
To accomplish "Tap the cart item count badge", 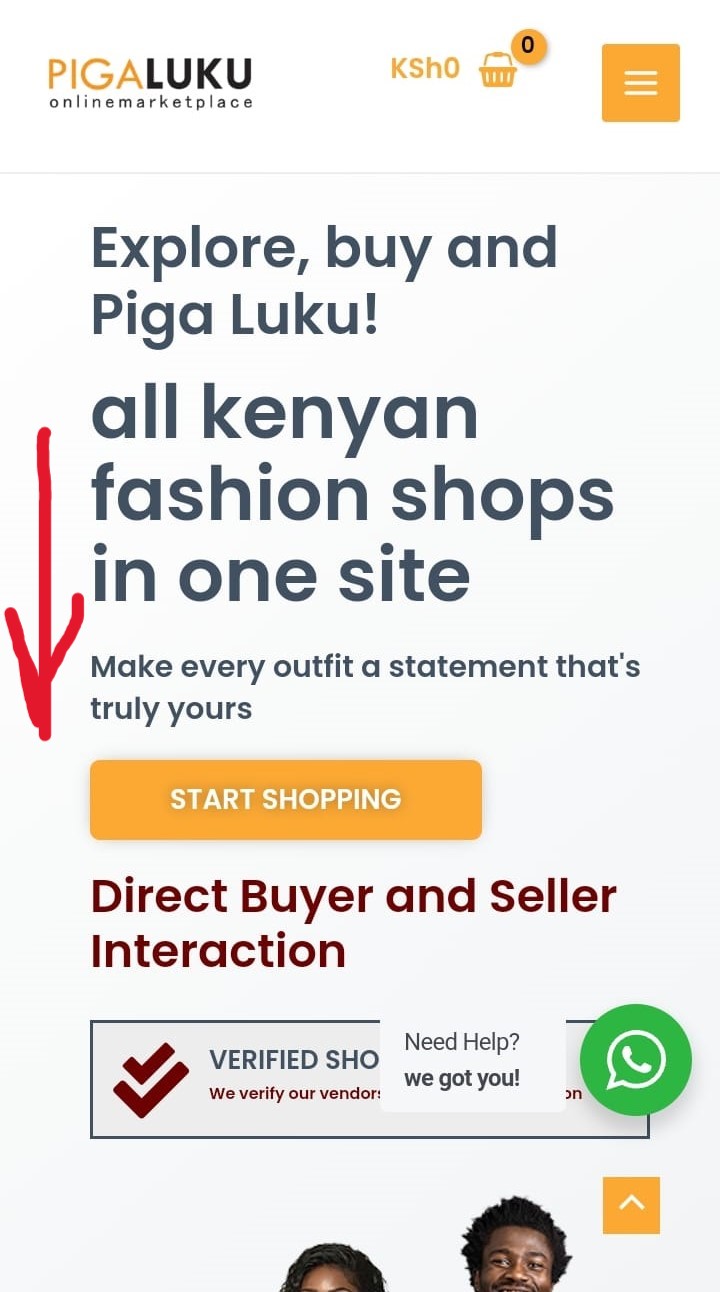I will click(528, 46).
